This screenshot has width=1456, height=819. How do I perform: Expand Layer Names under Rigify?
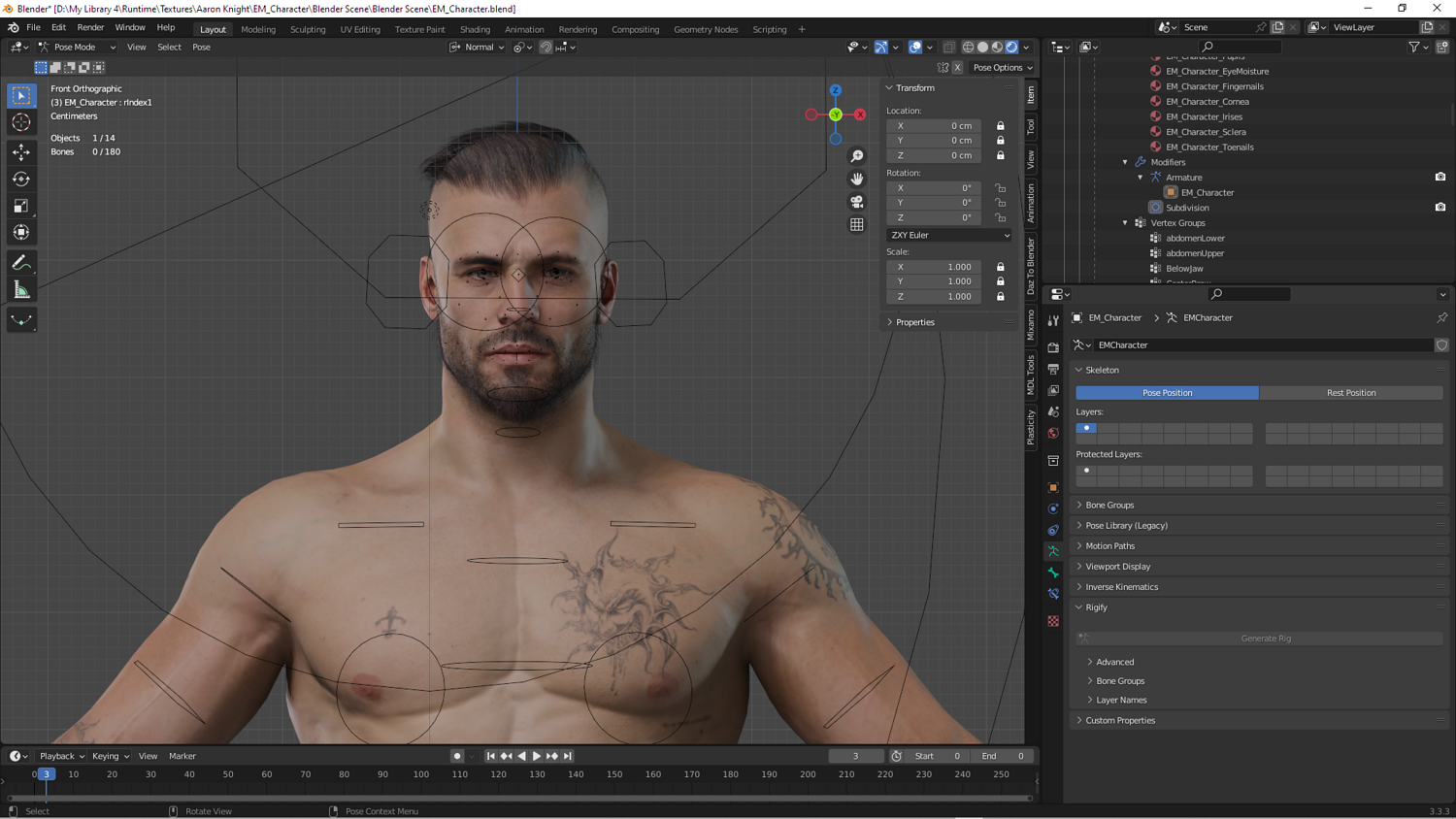1120,701
